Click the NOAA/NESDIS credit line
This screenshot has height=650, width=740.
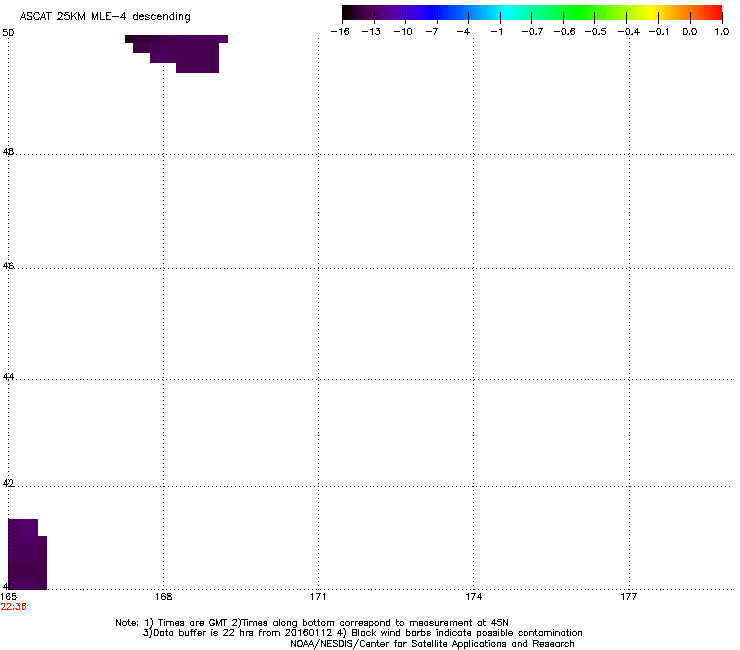pyautogui.click(x=432, y=644)
